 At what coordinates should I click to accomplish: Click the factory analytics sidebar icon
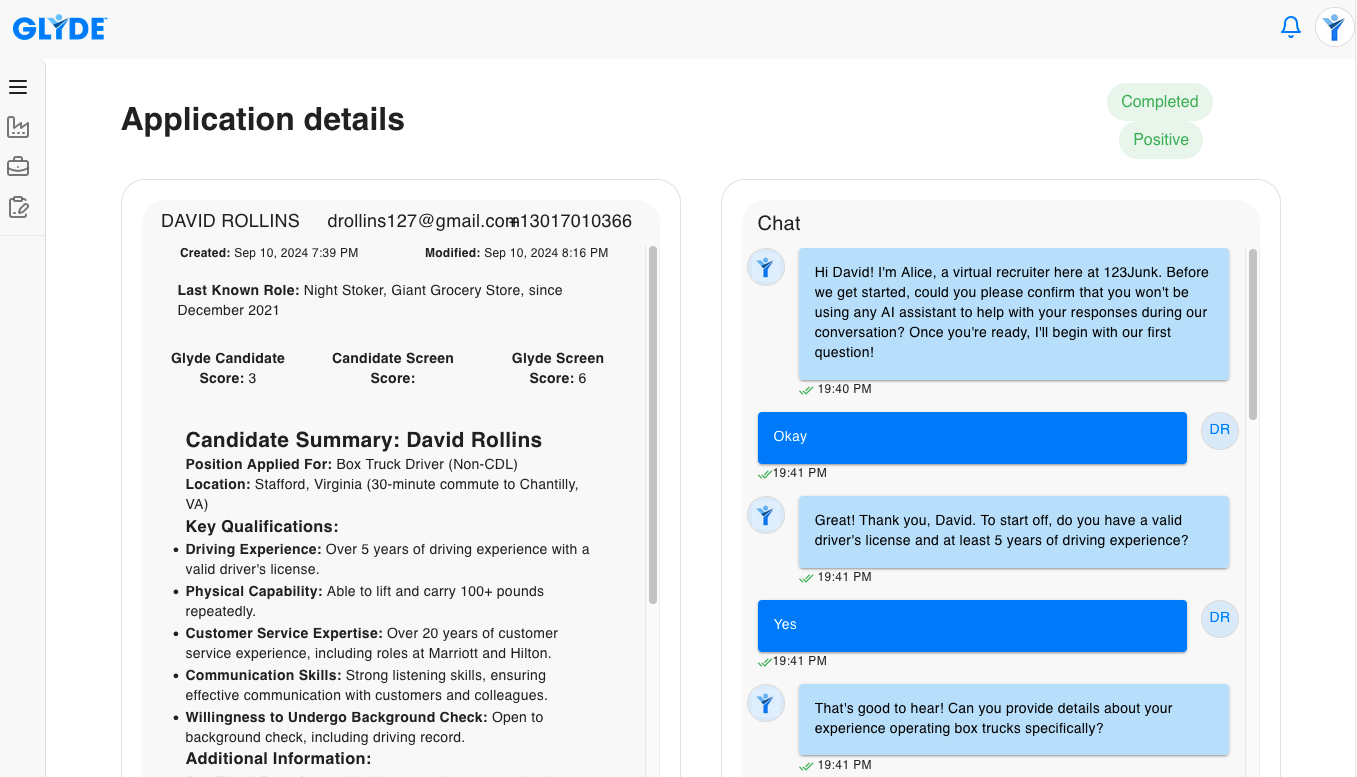[x=18, y=127]
